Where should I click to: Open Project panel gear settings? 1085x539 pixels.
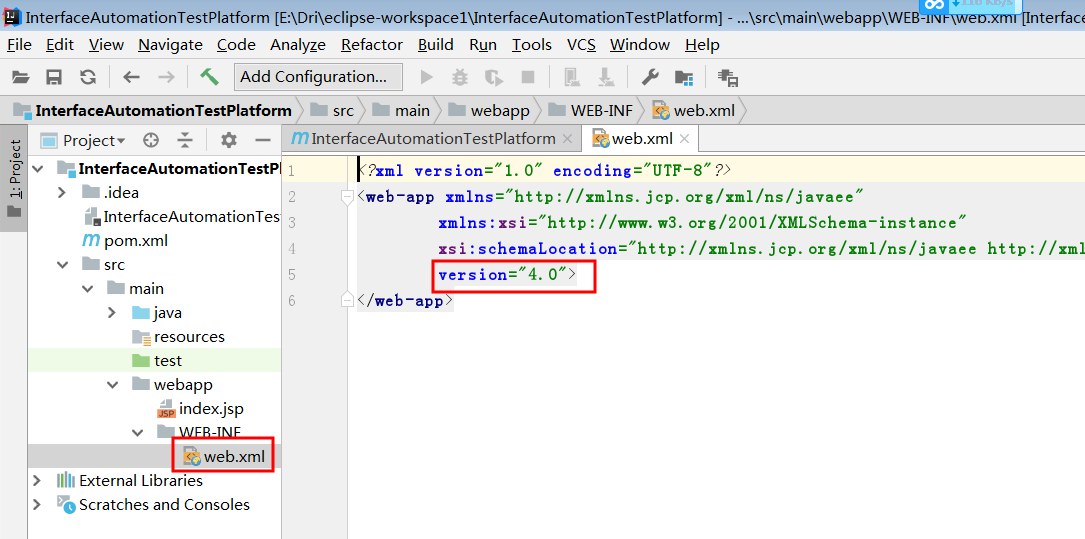coord(228,140)
